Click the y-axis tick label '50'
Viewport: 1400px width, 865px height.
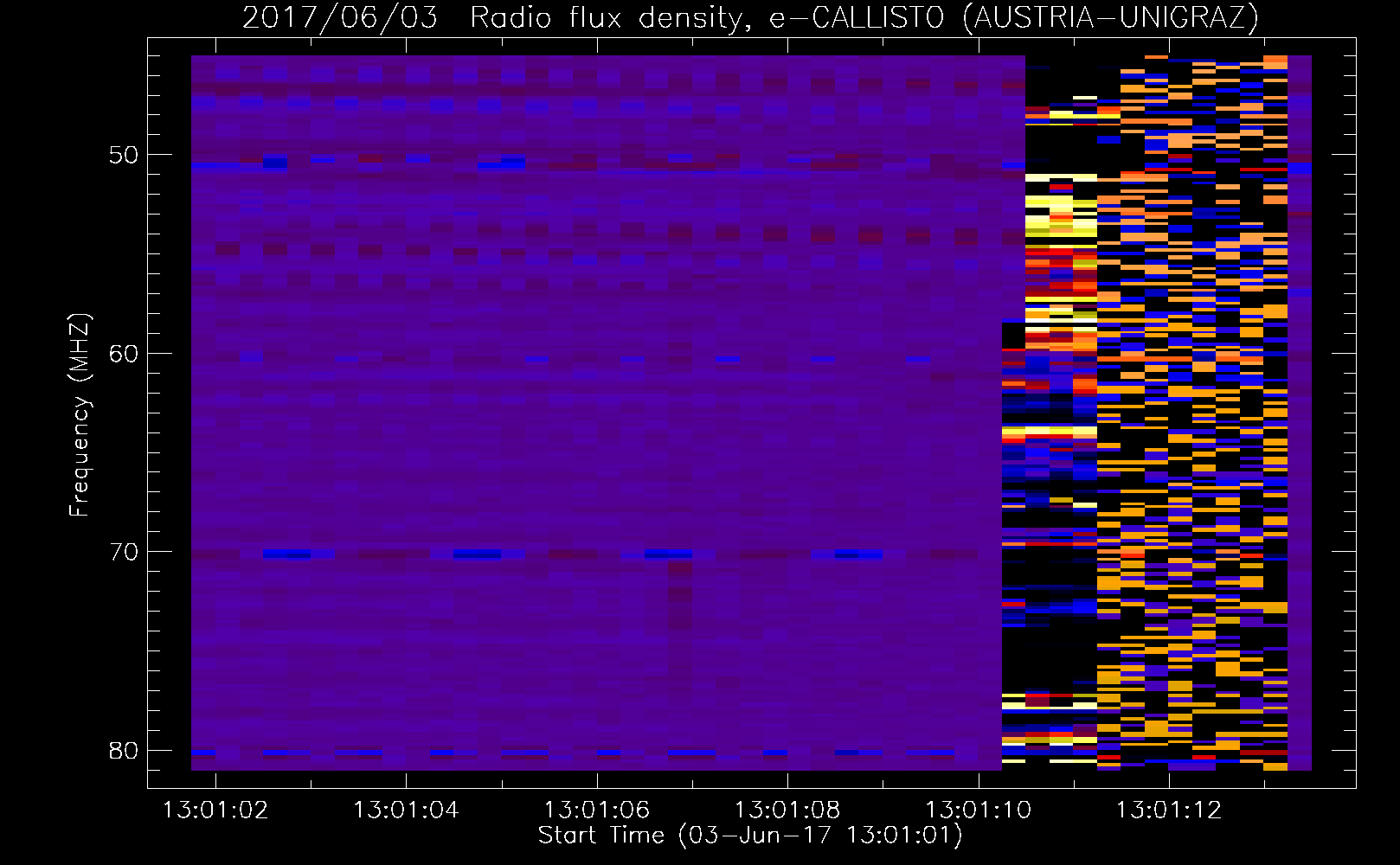[124, 156]
